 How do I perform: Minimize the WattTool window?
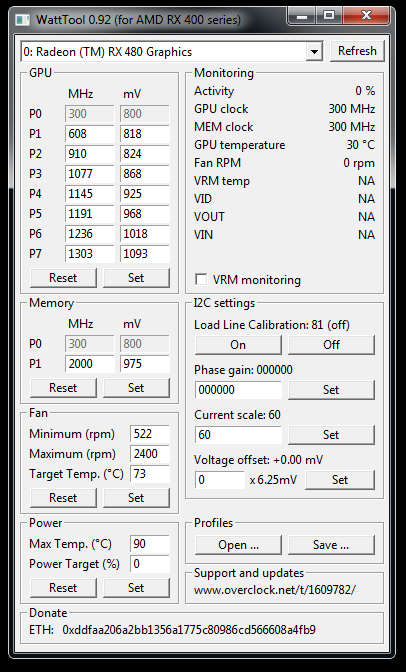point(302,16)
